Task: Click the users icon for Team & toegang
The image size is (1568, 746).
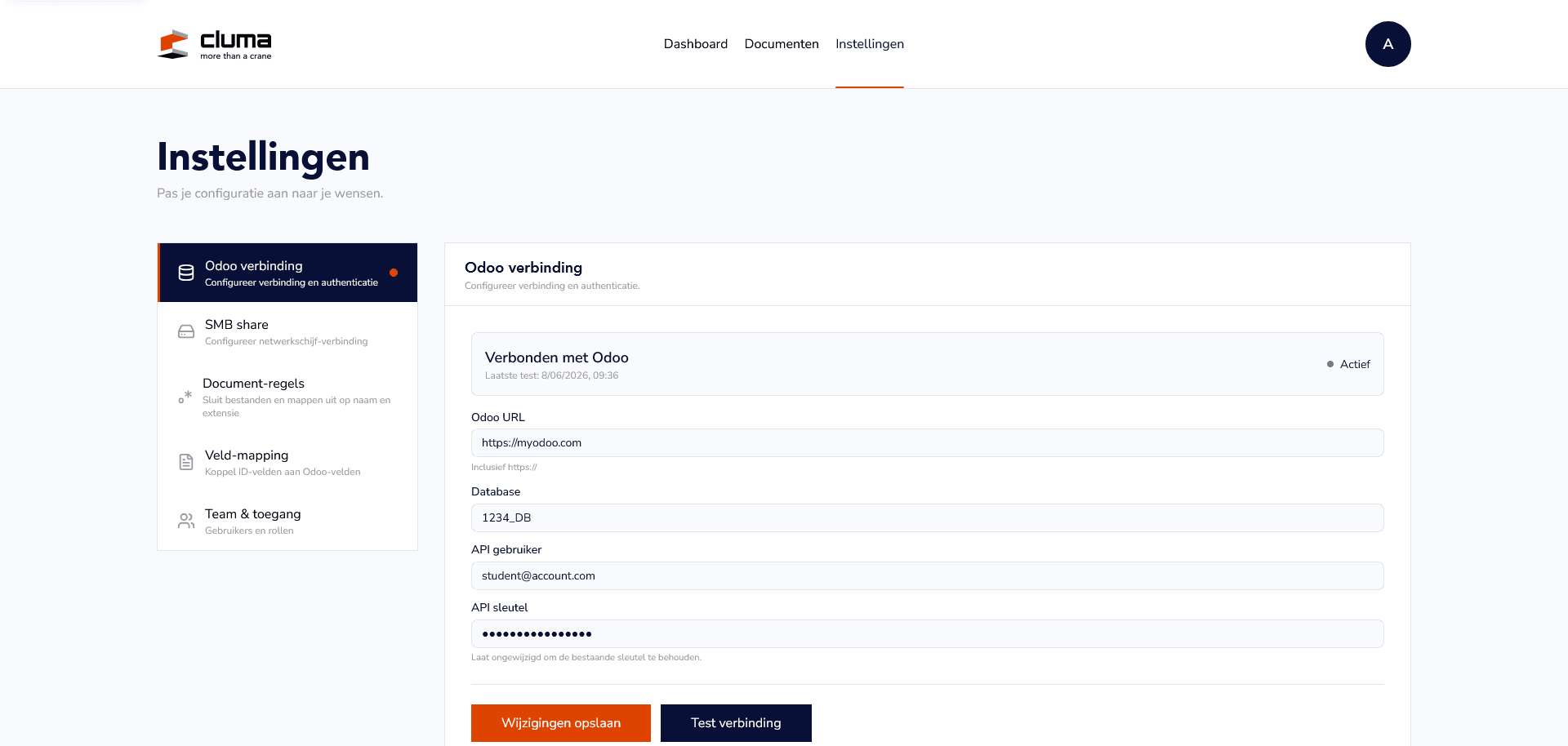Action: click(186, 521)
